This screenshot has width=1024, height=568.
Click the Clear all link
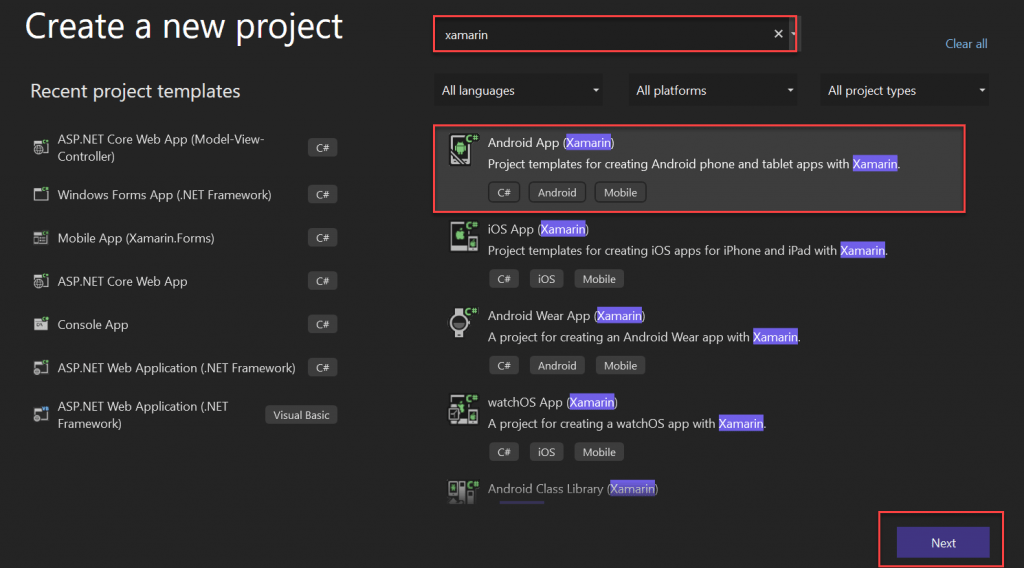[x=966, y=44]
